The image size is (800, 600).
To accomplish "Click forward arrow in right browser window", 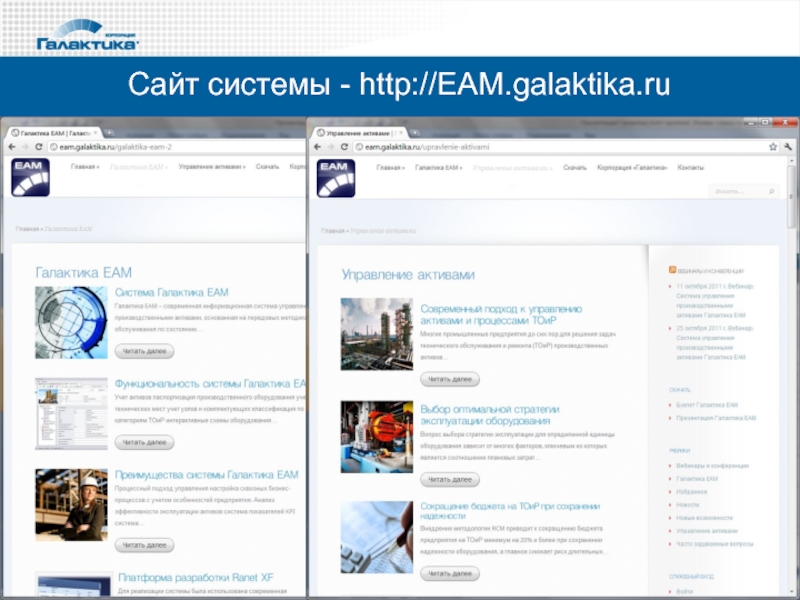I will pyautogui.click(x=331, y=147).
